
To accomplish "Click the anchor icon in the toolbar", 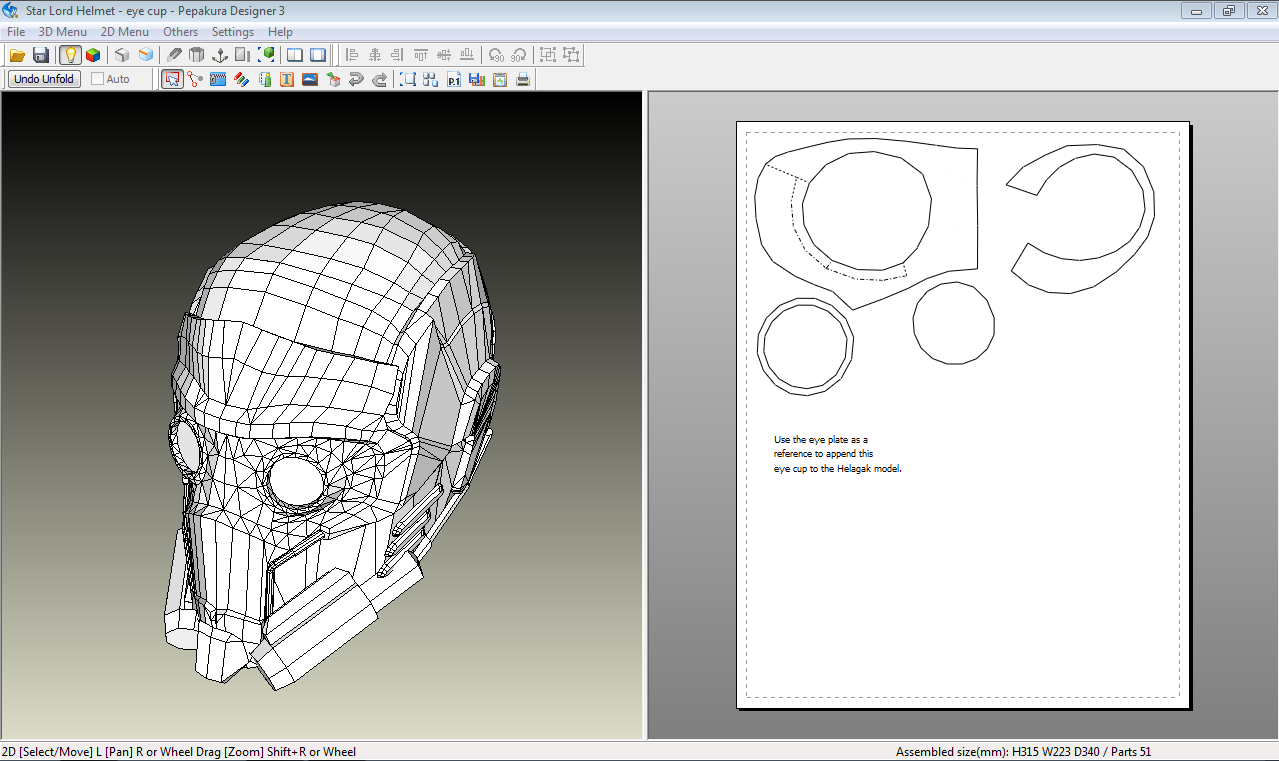I will click(220, 55).
